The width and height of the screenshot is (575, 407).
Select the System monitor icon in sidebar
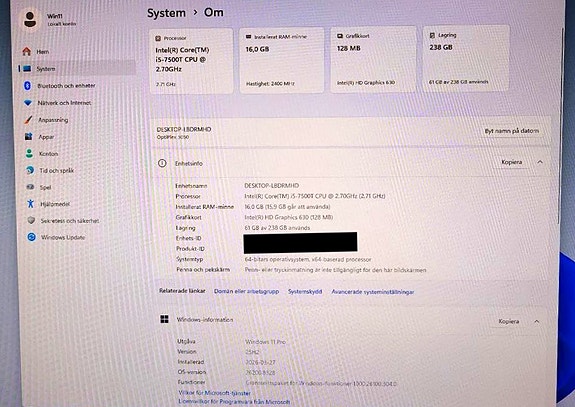(x=27, y=69)
